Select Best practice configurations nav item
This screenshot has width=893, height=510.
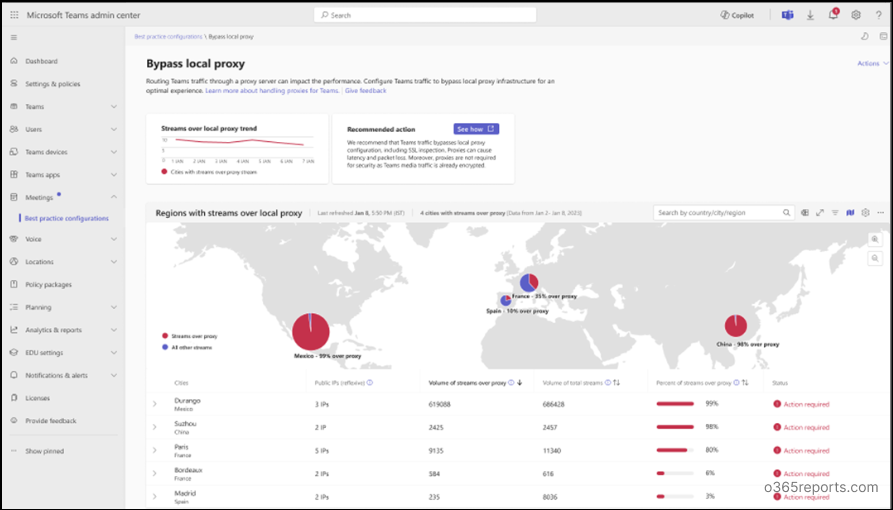pos(67,218)
